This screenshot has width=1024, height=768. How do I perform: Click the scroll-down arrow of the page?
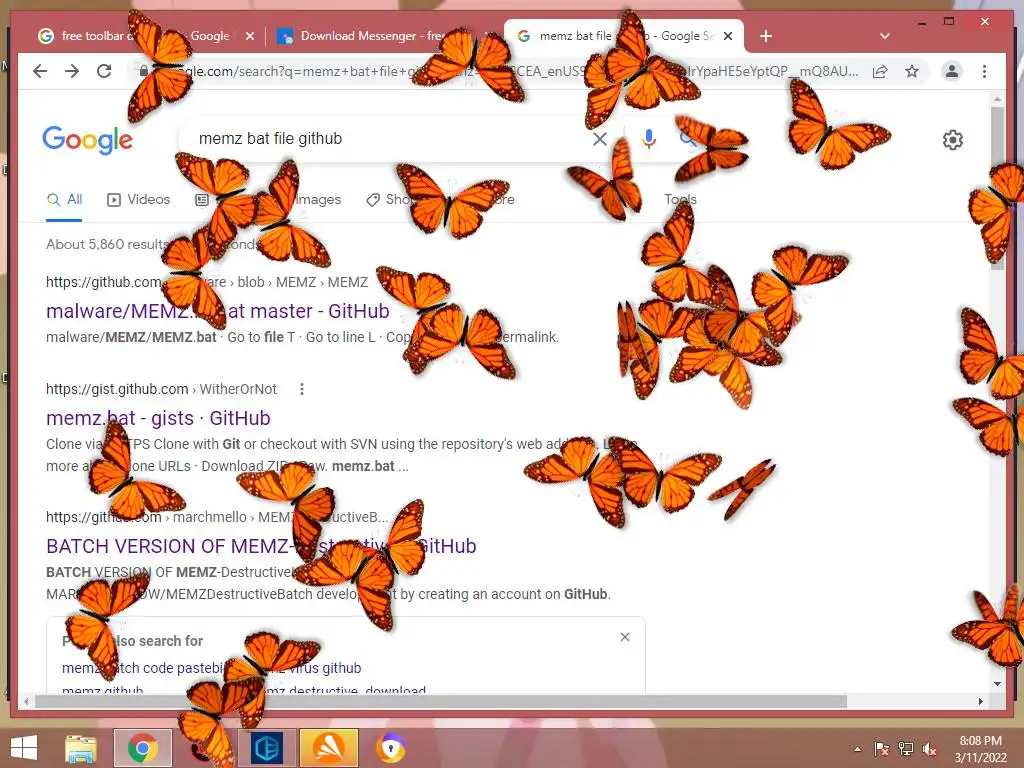(x=997, y=684)
